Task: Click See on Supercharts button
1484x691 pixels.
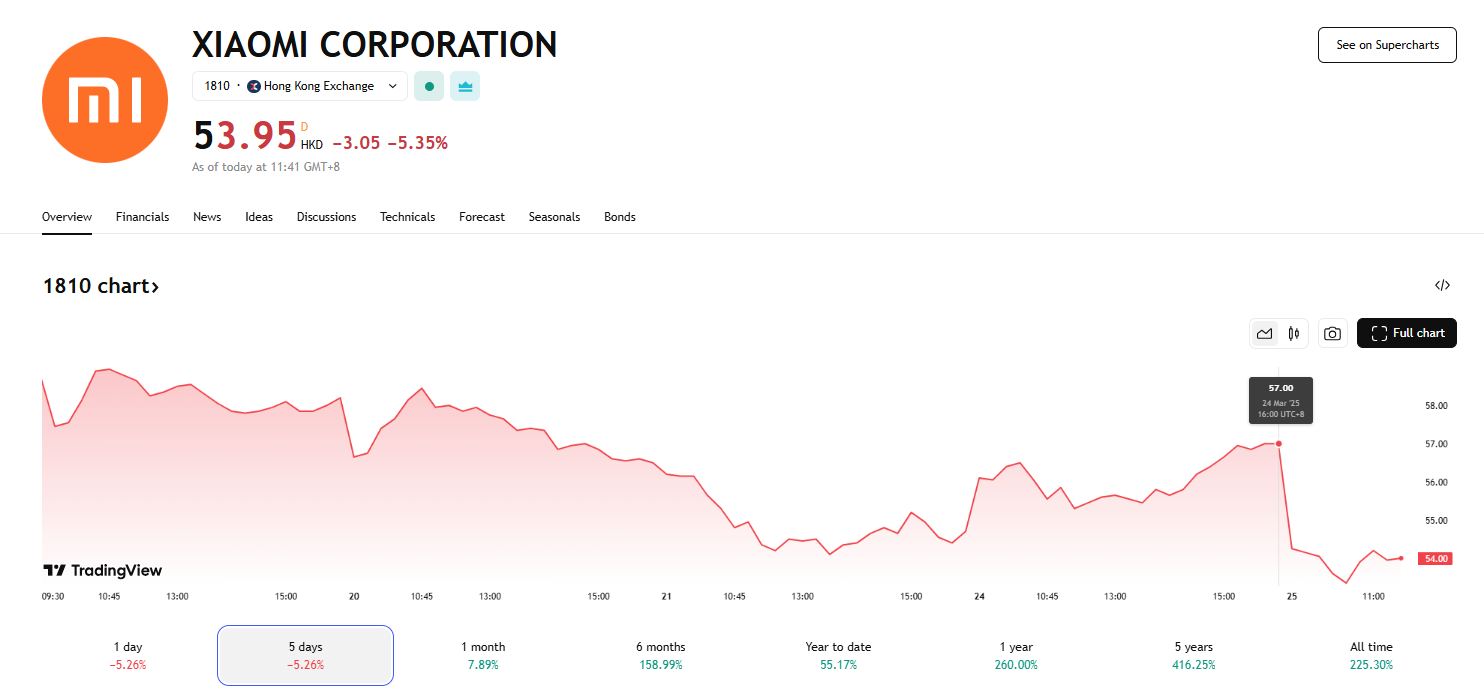Action: click(1387, 45)
